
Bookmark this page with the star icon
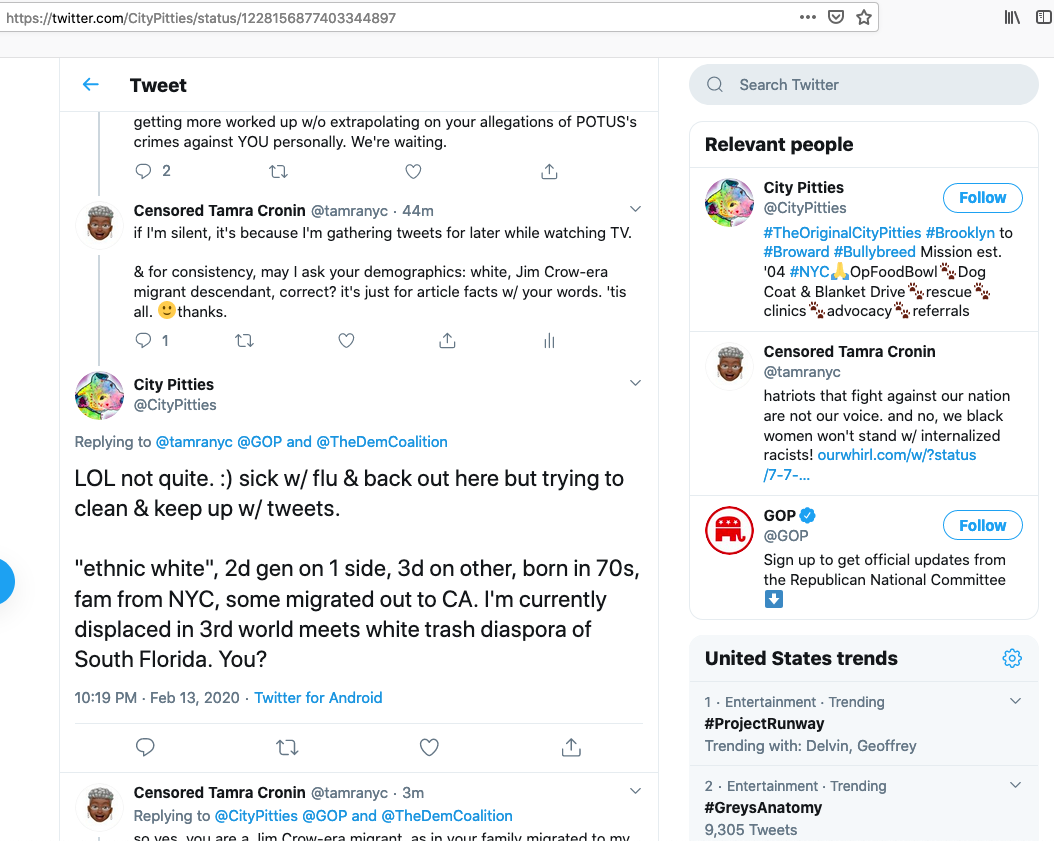pos(864,17)
